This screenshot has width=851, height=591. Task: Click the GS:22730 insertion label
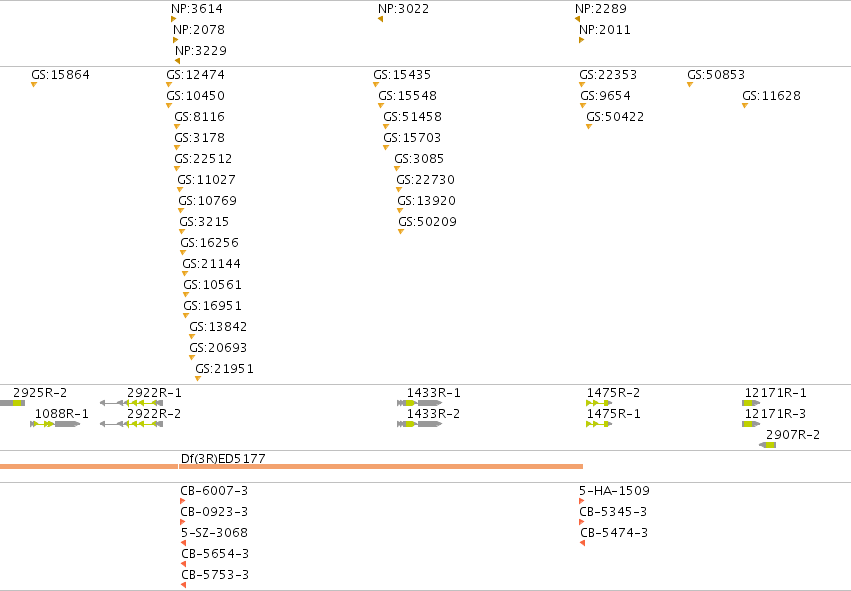click(426, 180)
